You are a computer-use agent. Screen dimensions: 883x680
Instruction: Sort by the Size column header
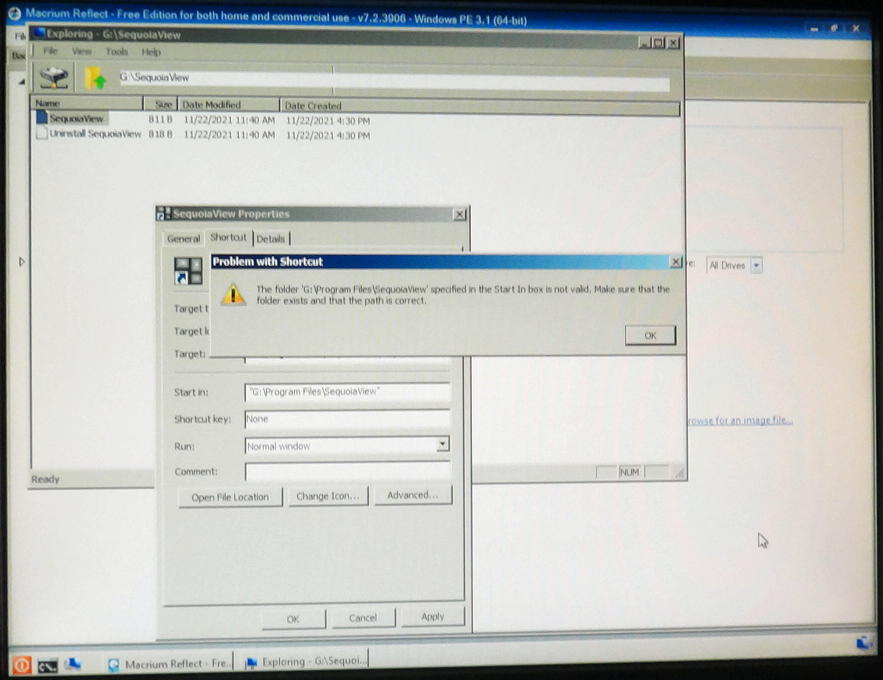(161, 104)
